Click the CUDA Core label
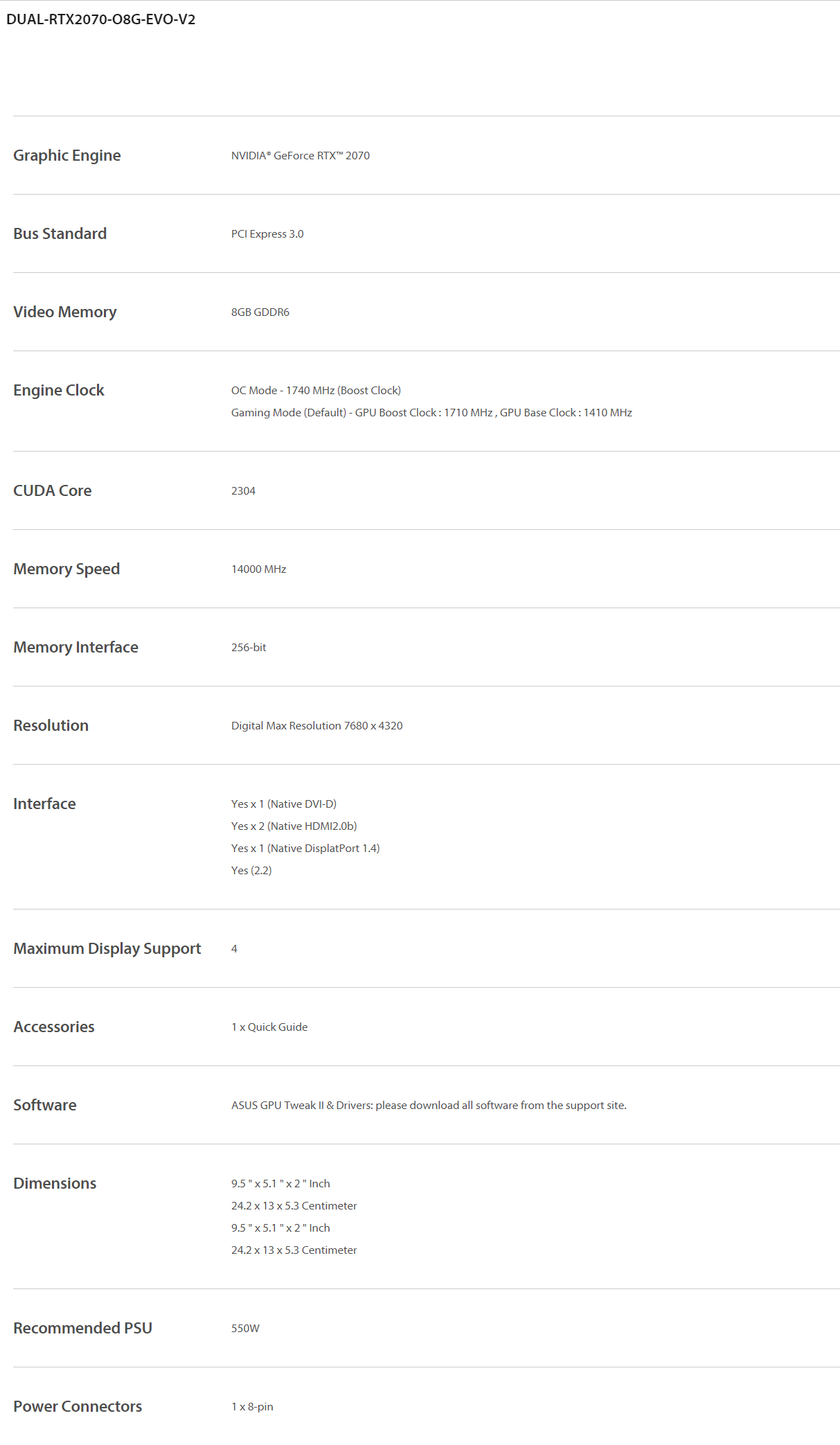 [53, 490]
